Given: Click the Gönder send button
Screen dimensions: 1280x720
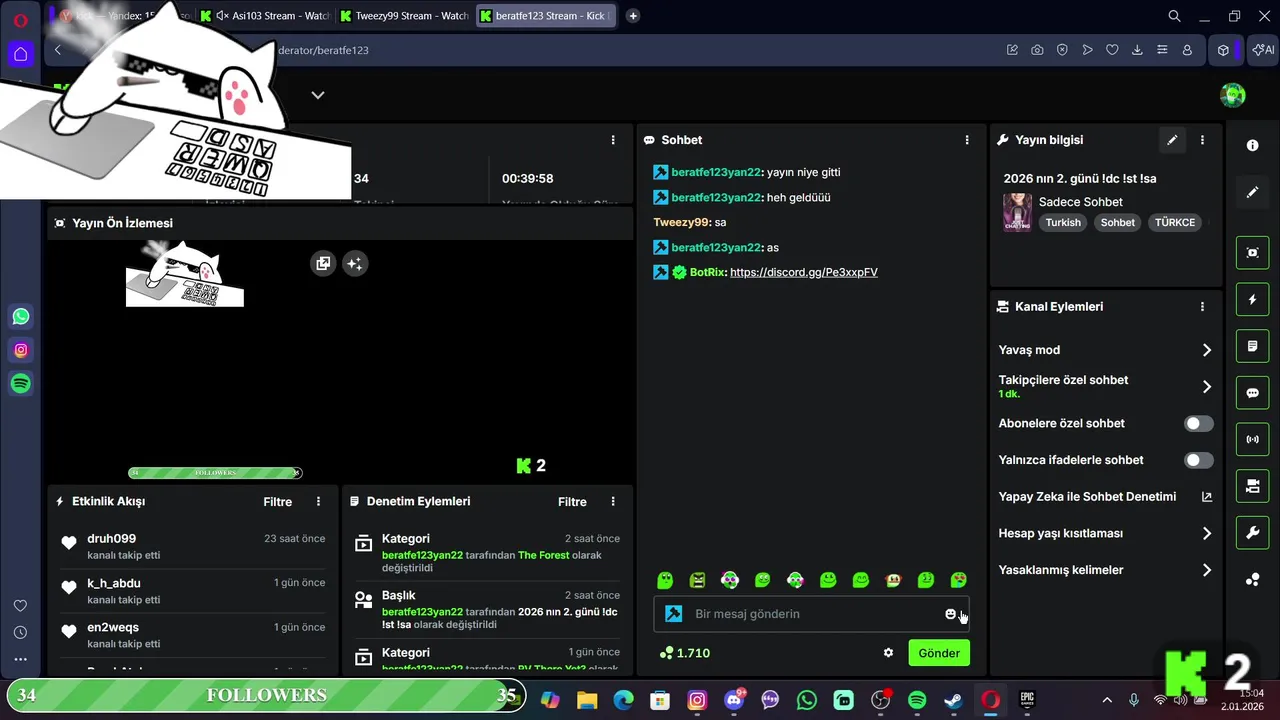Looking at the screenshot, I should [x=939, y=653].
